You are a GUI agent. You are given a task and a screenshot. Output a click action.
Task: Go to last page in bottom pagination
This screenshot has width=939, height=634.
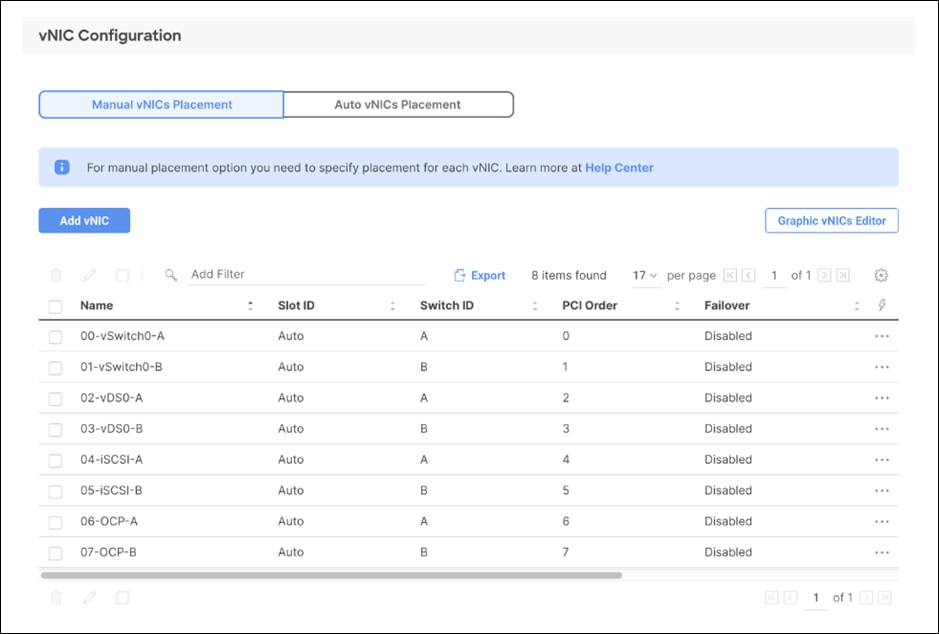click(884, 597)
